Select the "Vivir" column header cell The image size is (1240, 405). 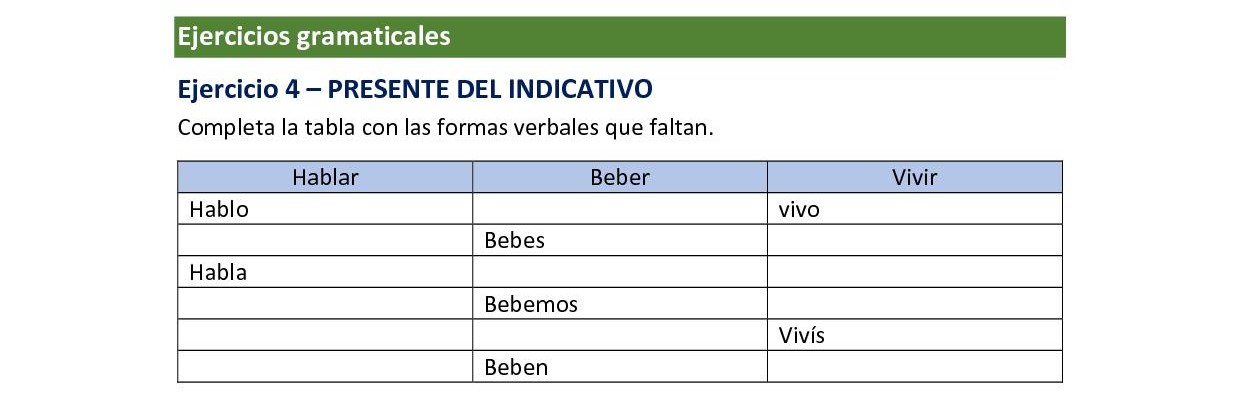tap(914, 178)
